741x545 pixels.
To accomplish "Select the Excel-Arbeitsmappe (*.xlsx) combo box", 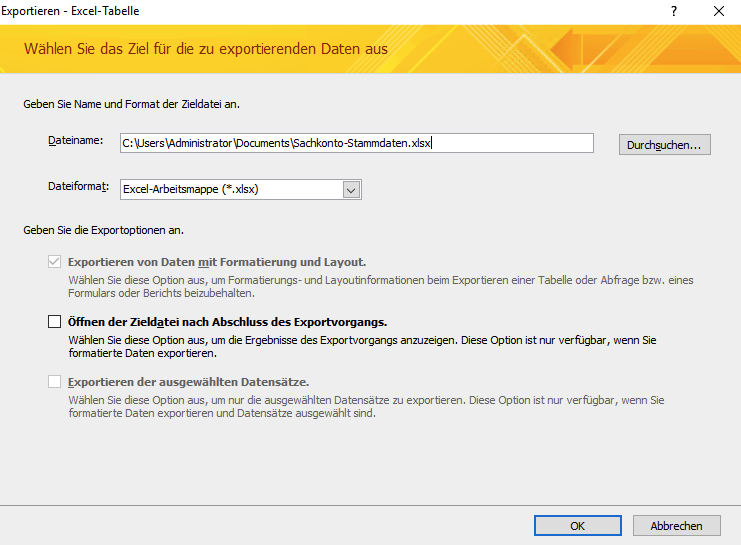I will point(241,190).
